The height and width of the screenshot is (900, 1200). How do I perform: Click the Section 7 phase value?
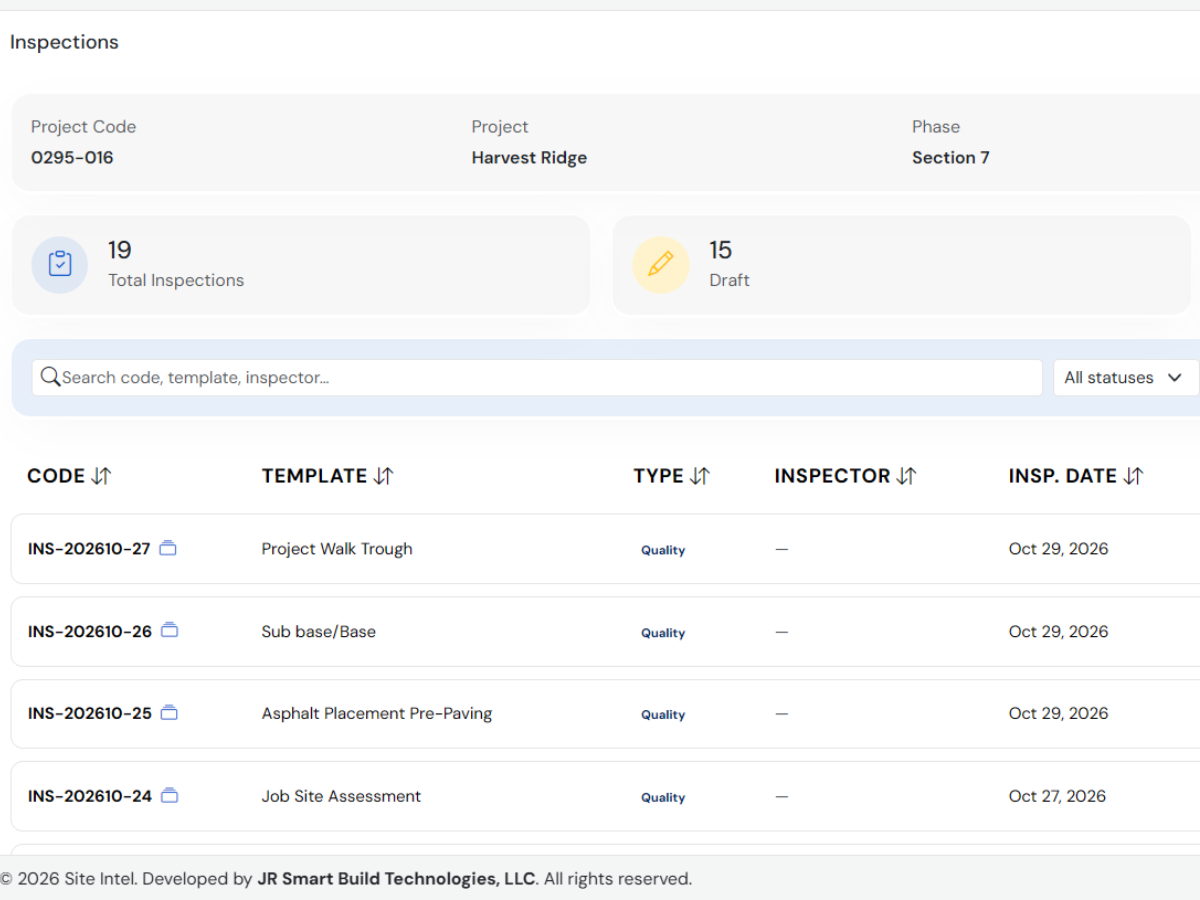click(951, 158)
